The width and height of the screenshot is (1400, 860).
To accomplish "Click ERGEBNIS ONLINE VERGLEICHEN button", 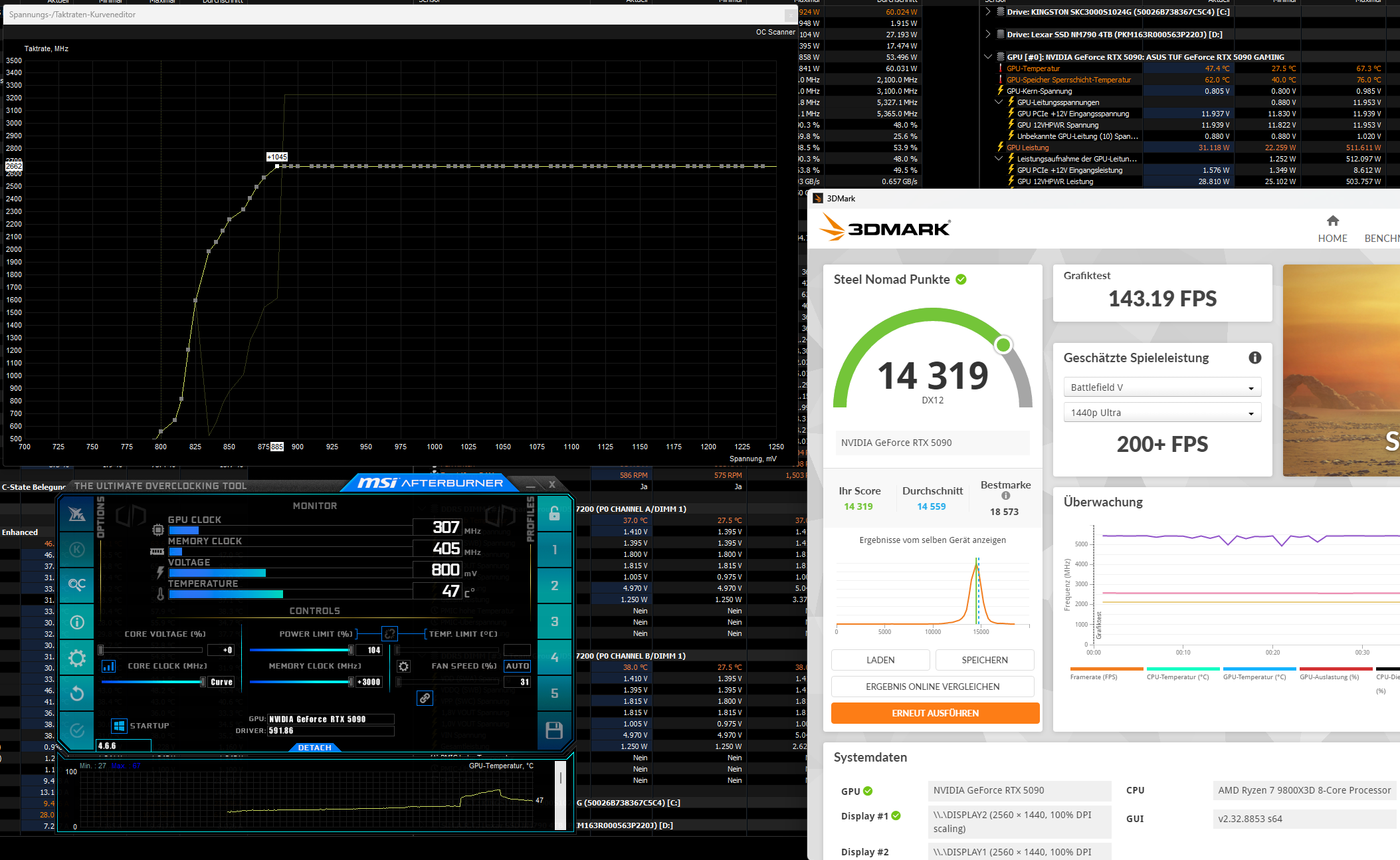I will click(932, 687).
